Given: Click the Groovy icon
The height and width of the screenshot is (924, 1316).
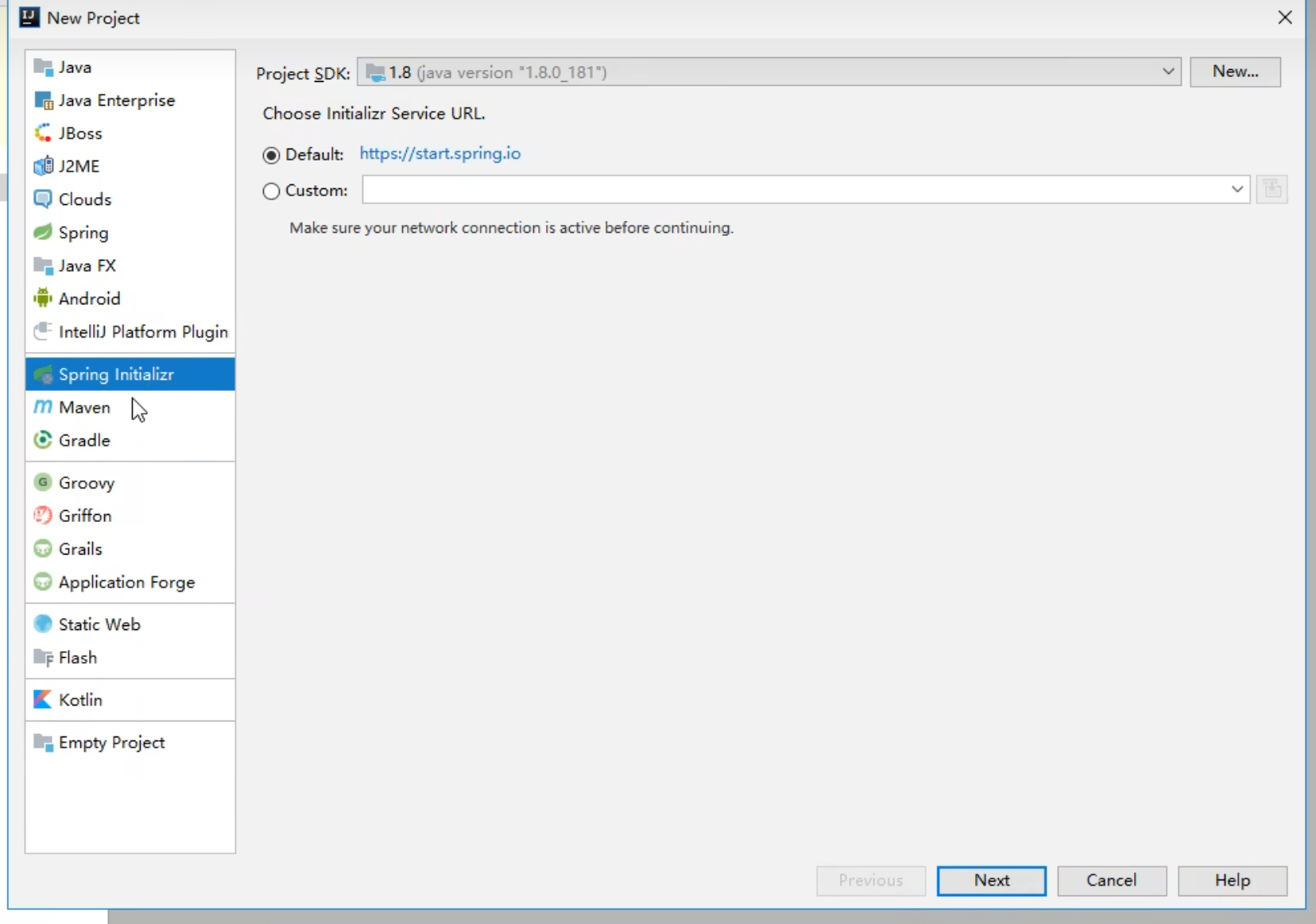Looking at the screenshot, I should (x=43, y=483).
